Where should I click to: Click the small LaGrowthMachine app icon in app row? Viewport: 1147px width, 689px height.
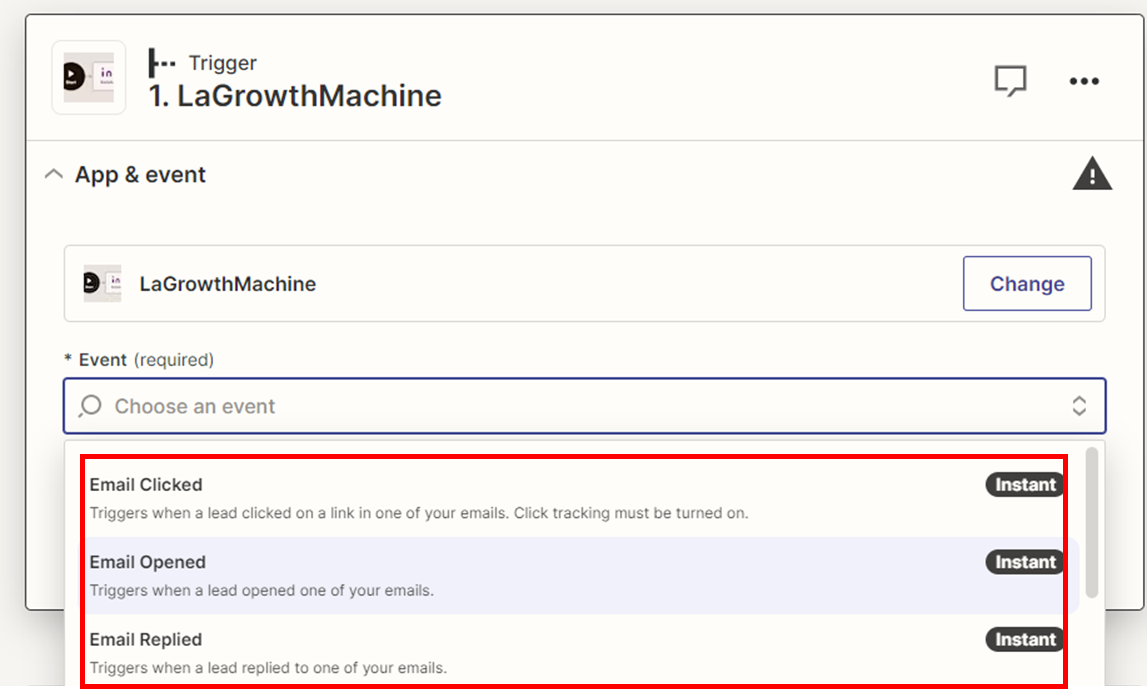102,283
